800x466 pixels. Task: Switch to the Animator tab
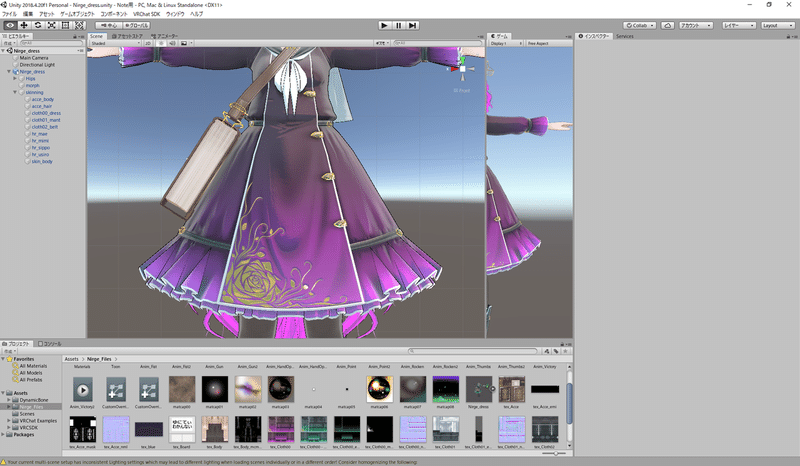click(x=165, y=36)
